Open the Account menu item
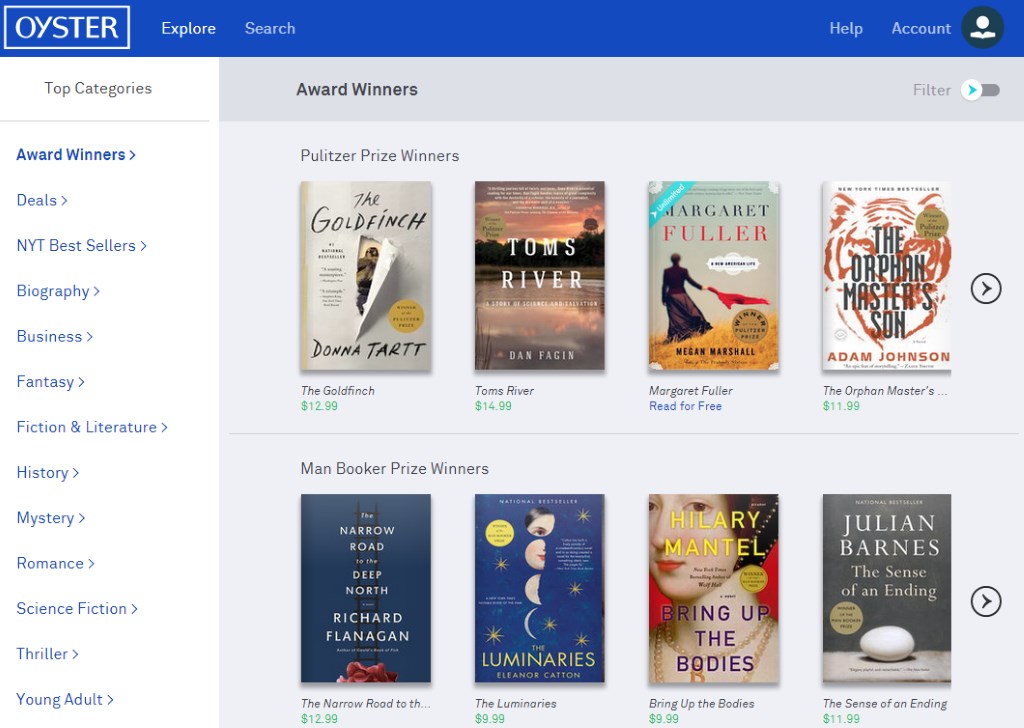Viewport: 1024px width, 728px height. (x=921, y=28)
